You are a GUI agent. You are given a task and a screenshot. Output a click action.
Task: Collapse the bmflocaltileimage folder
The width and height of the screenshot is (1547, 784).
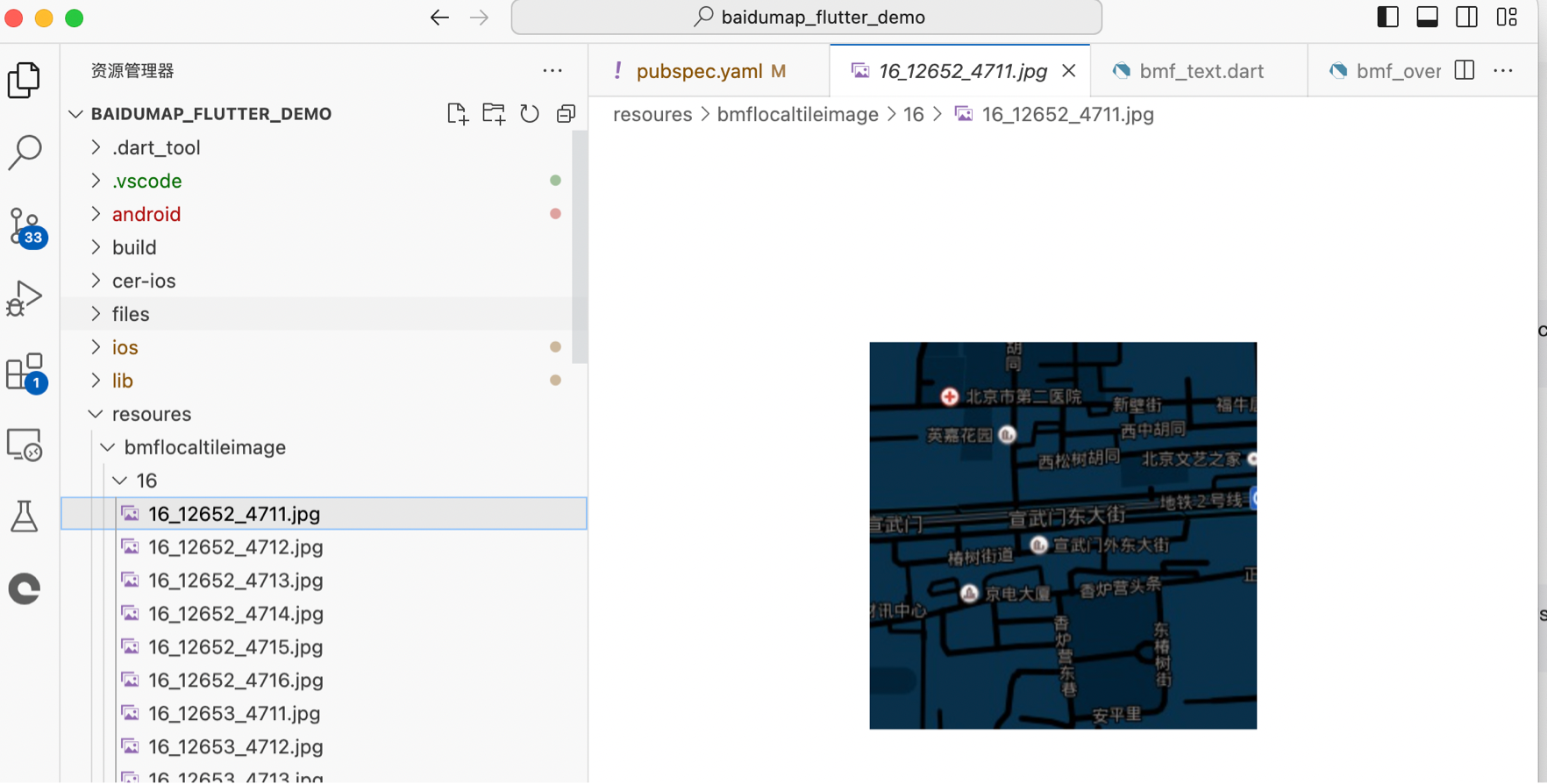pyautogui.click(x=204, y=447)
